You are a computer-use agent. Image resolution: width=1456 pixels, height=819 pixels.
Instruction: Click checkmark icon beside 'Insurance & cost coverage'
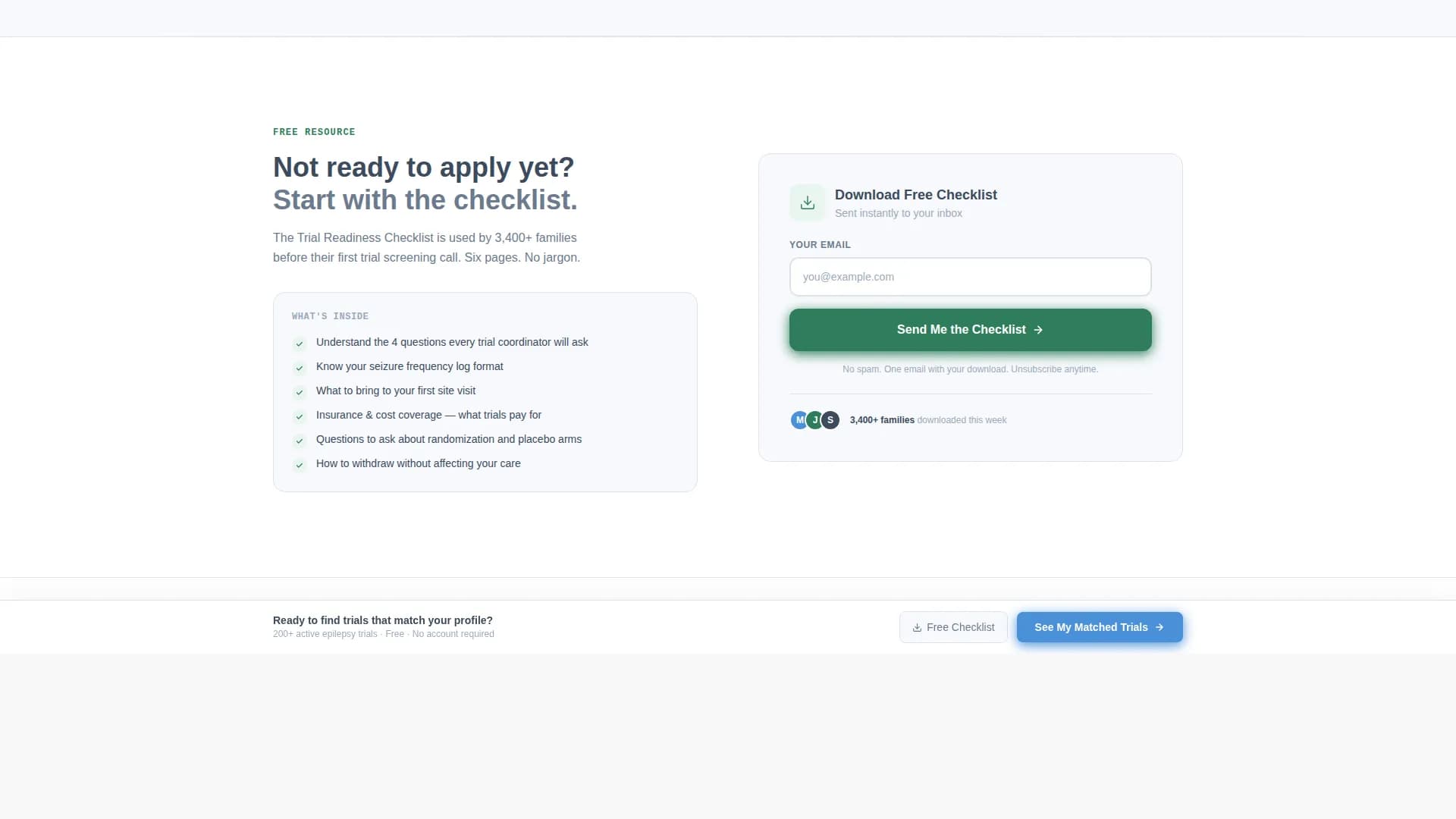click(300, 416)
